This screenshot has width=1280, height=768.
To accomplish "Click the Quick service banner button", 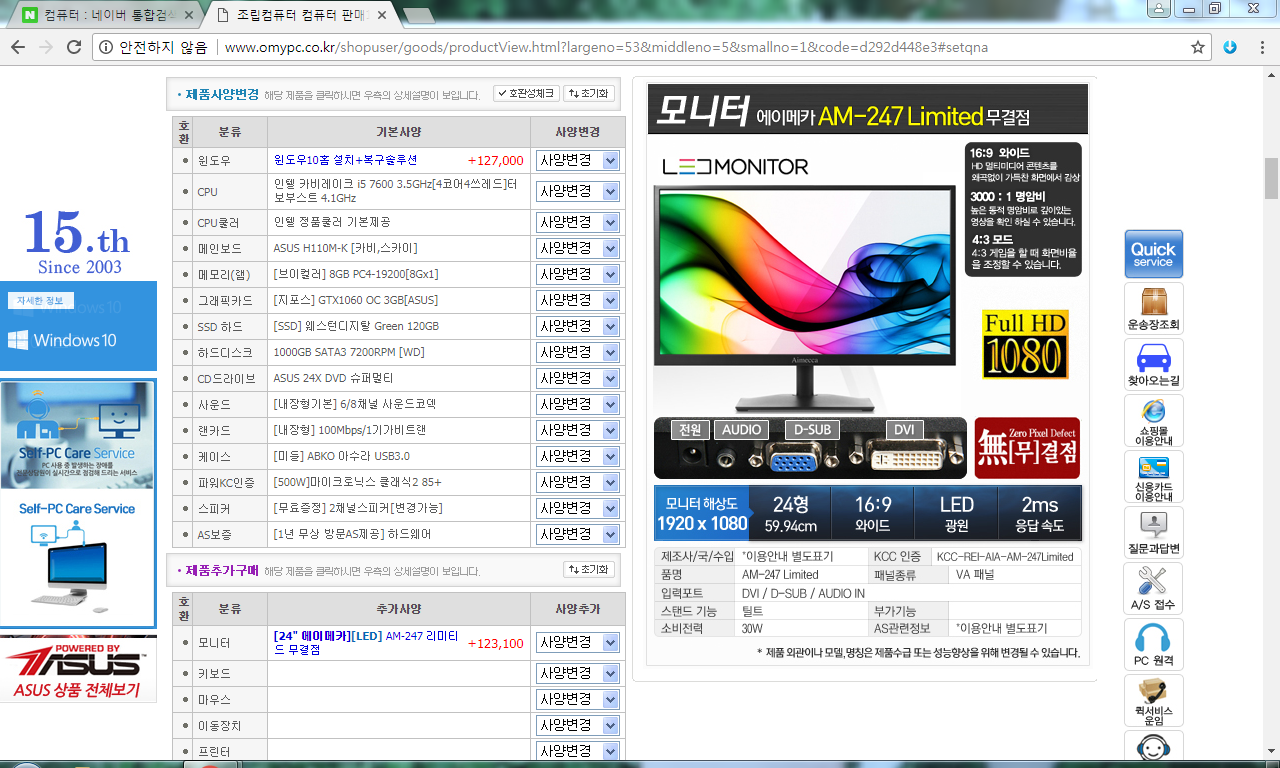I will [1153, 254].
